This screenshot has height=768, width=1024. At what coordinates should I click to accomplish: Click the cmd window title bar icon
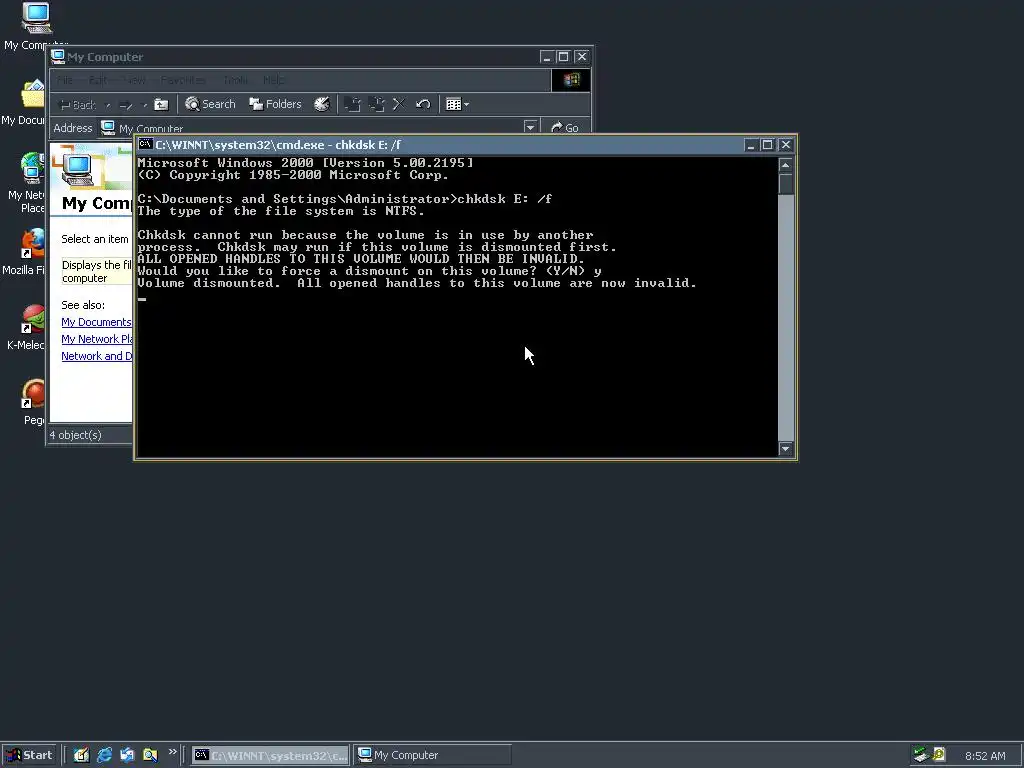tap(145, 144)
